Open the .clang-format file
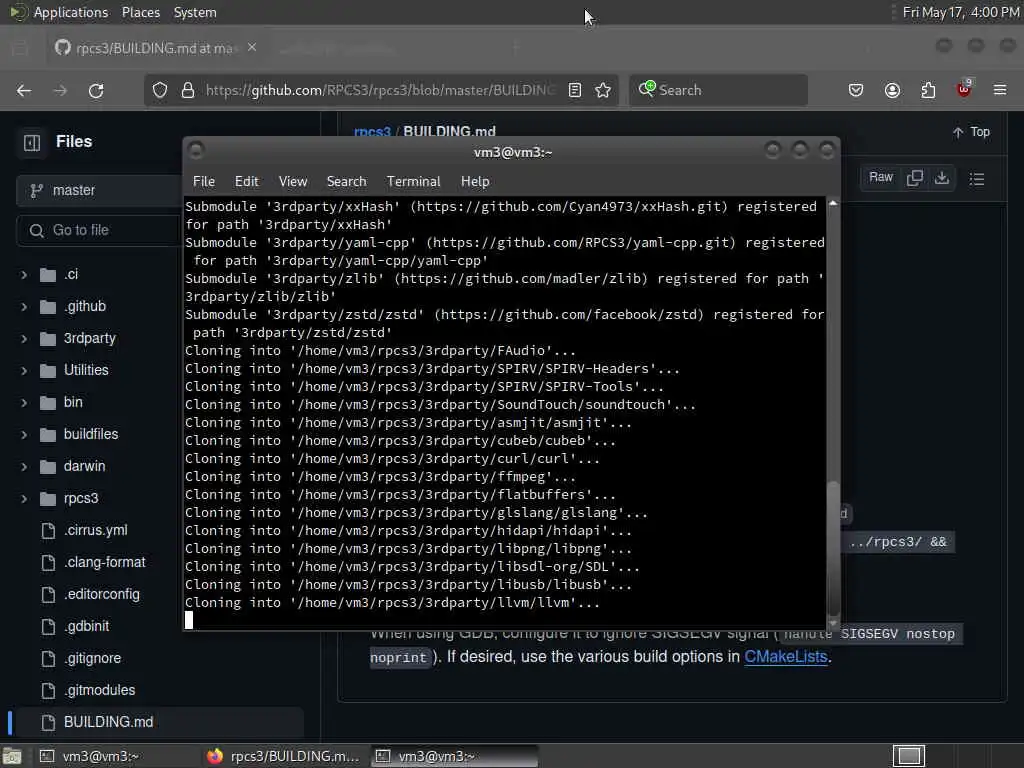 (104, 562)
